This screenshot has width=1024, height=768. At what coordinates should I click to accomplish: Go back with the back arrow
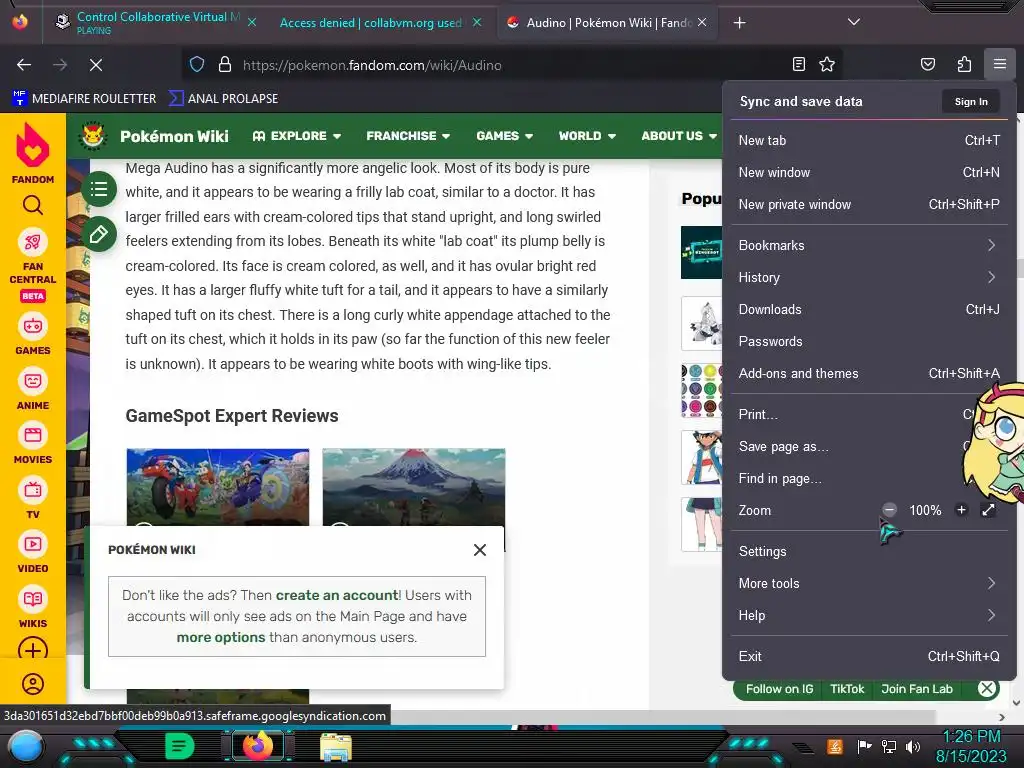click(24, 65)
